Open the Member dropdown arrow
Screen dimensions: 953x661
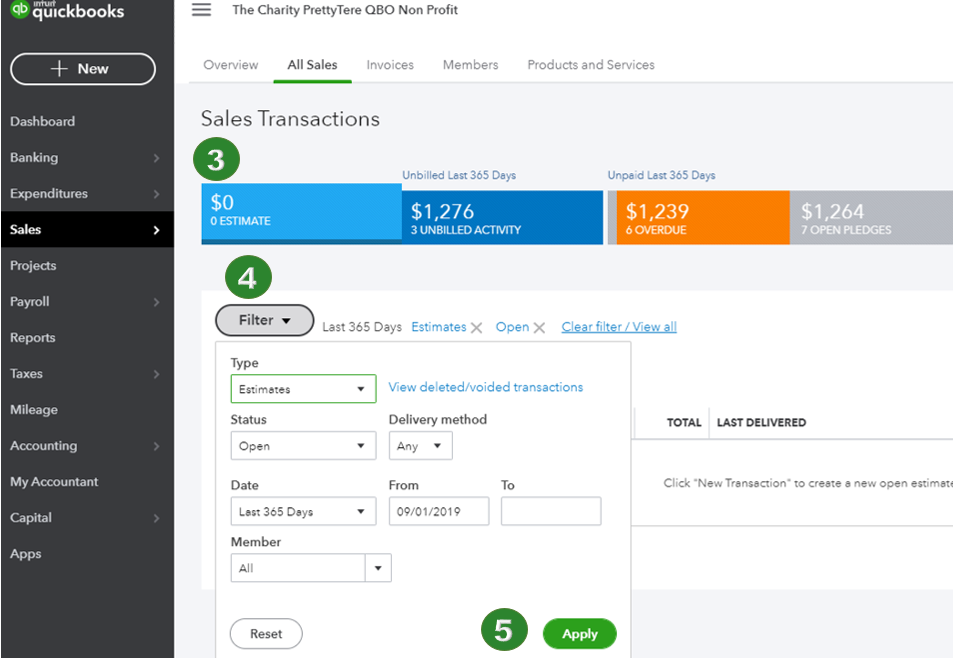[x=378, y=568]
